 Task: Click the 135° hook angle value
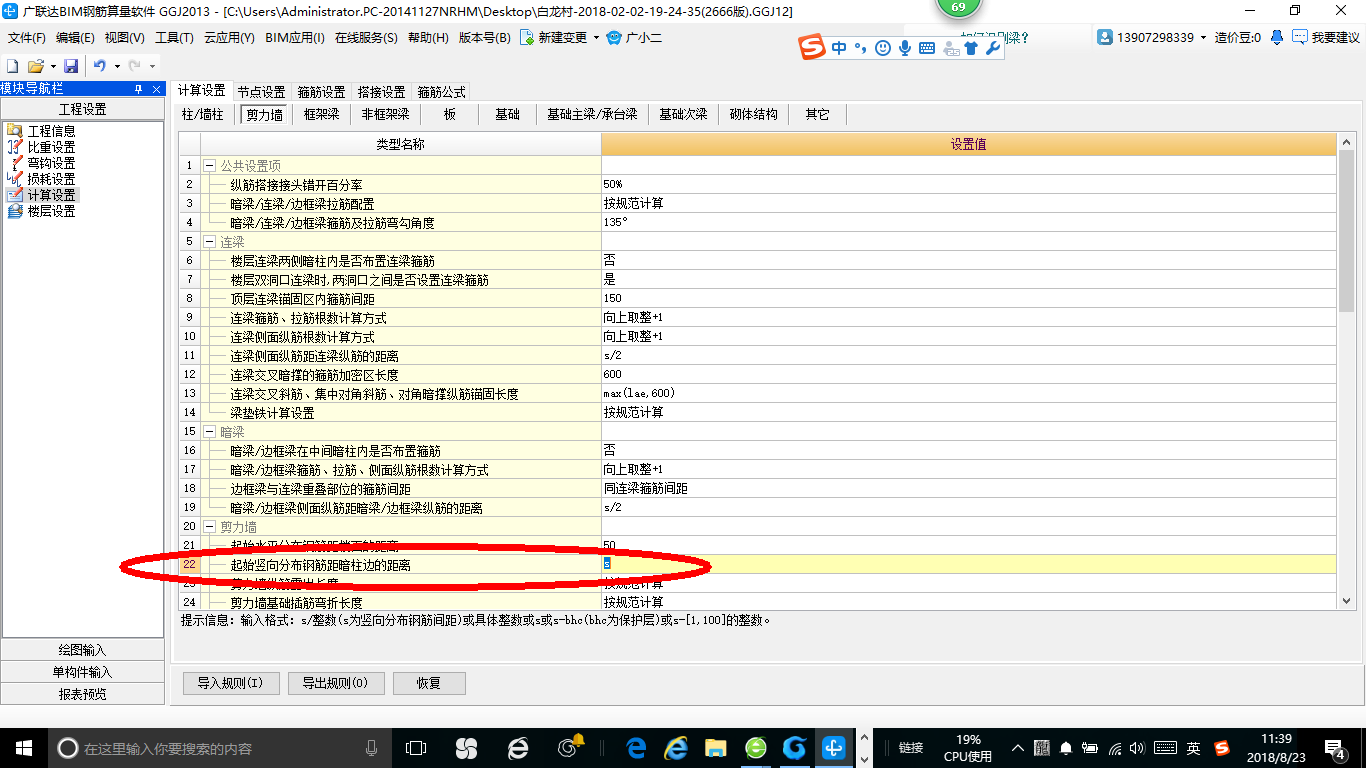[968, 222]
